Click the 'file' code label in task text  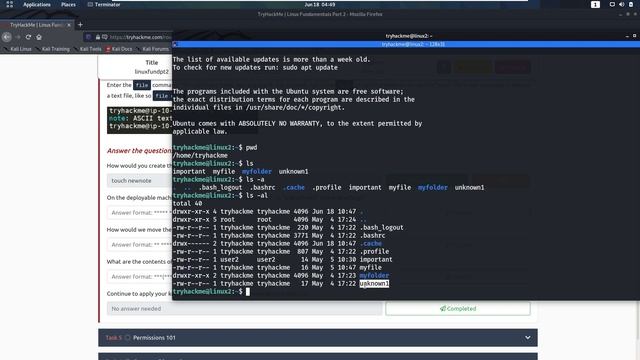(142, 85)
